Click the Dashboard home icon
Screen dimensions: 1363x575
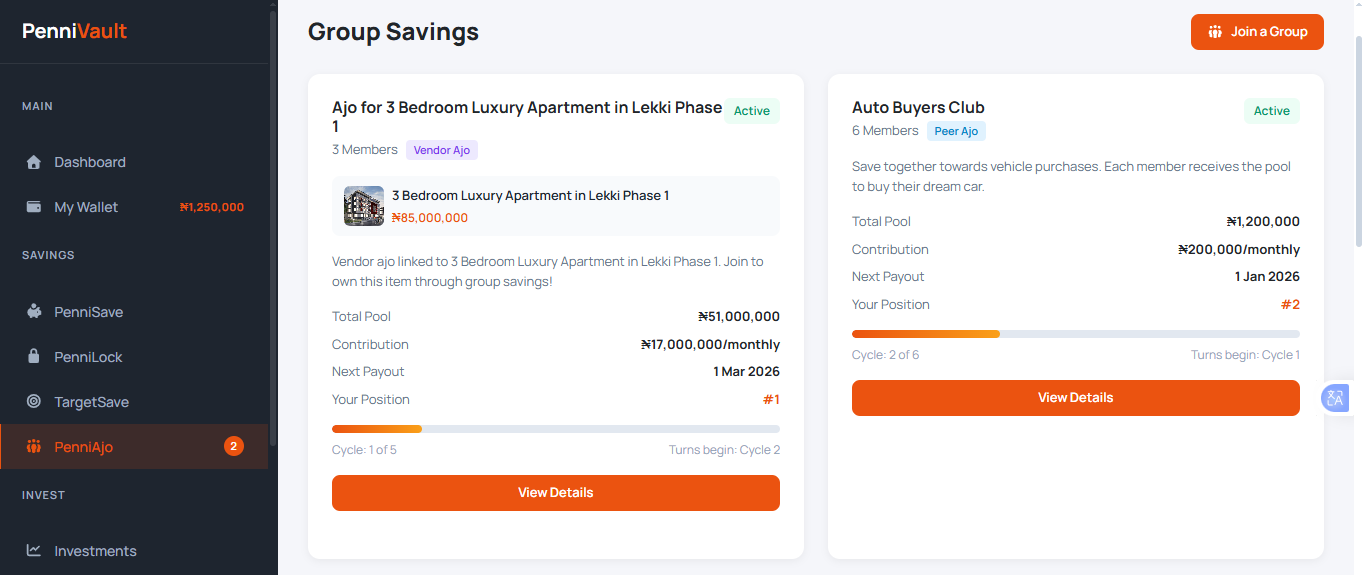34,162
